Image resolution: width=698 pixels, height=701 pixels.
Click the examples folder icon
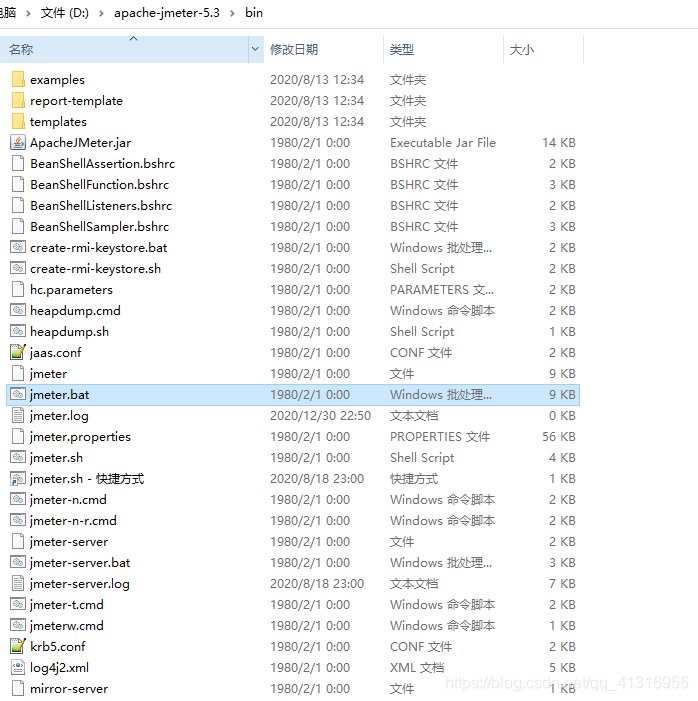pos(18,80)
